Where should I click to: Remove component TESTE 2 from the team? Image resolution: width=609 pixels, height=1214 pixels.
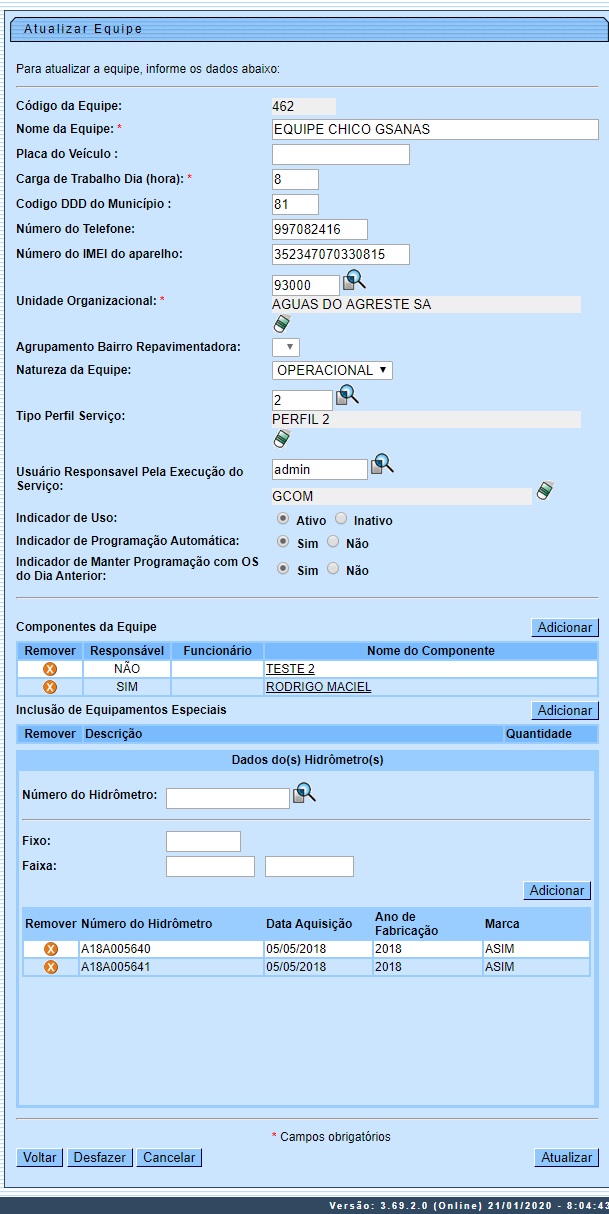50,668
